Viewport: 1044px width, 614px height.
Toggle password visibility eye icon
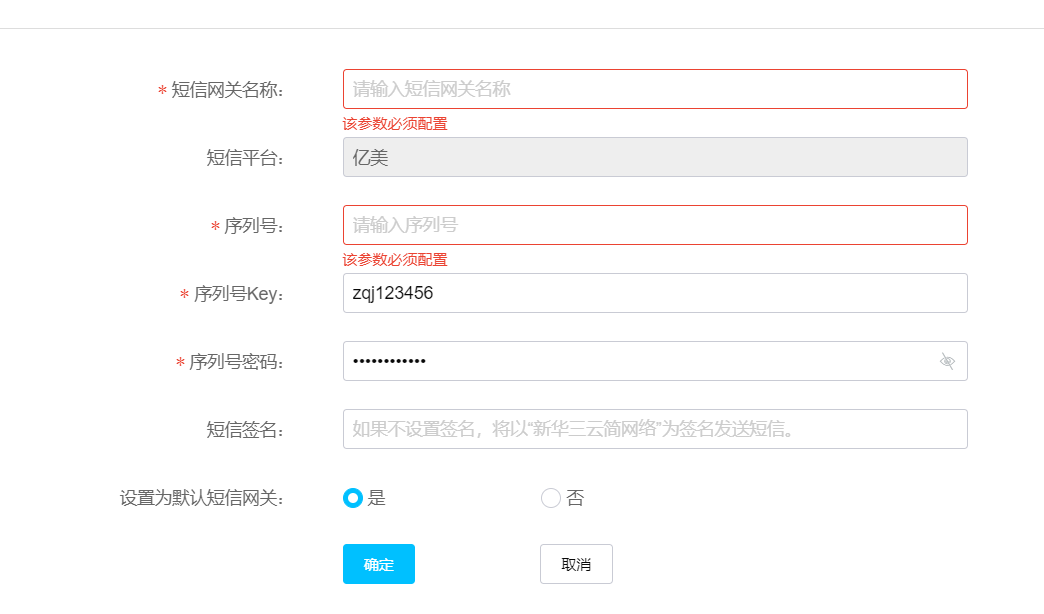point(947,361)
